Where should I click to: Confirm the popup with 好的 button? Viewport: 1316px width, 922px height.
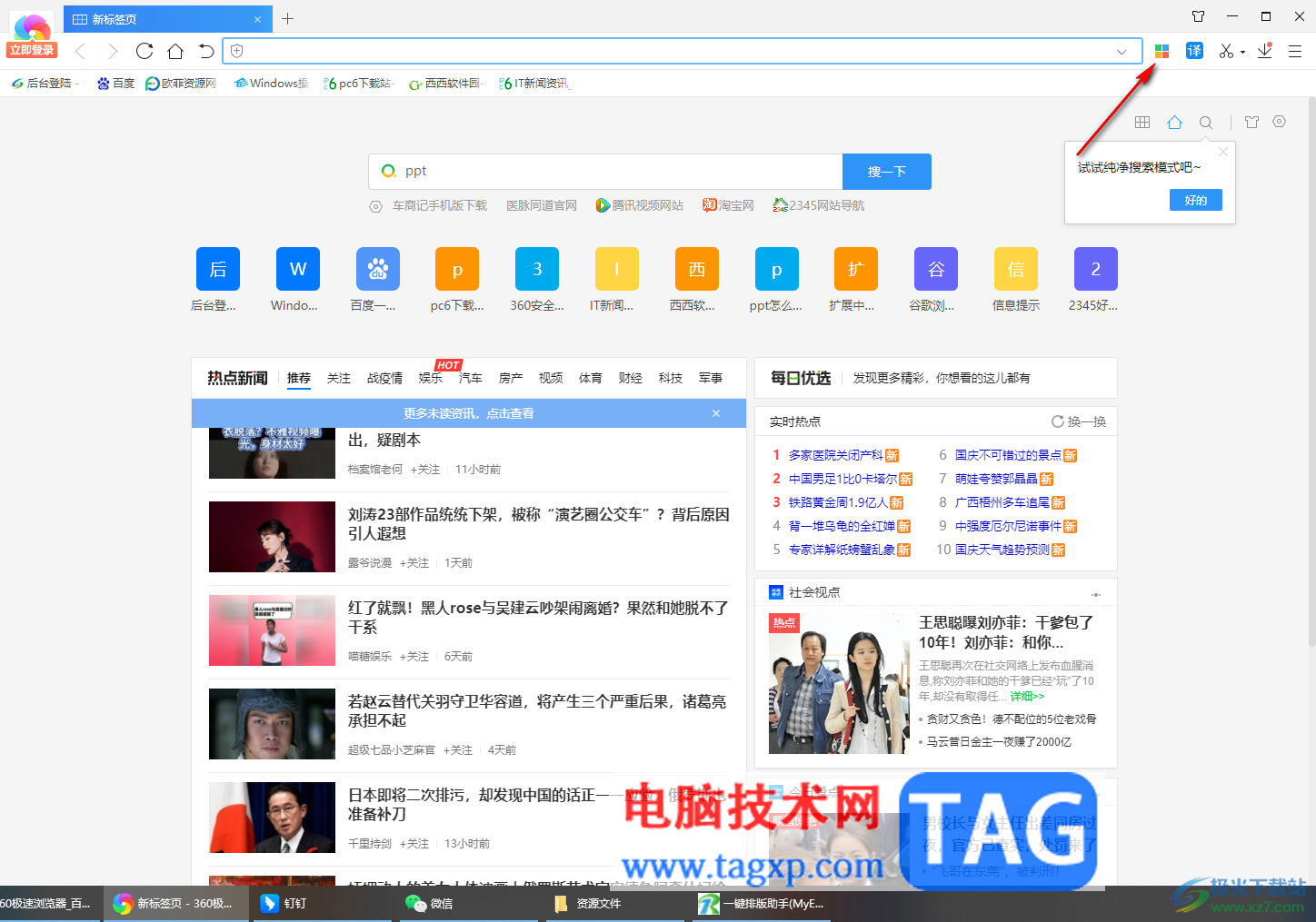pyautogui.click(x=1196, y=200)
